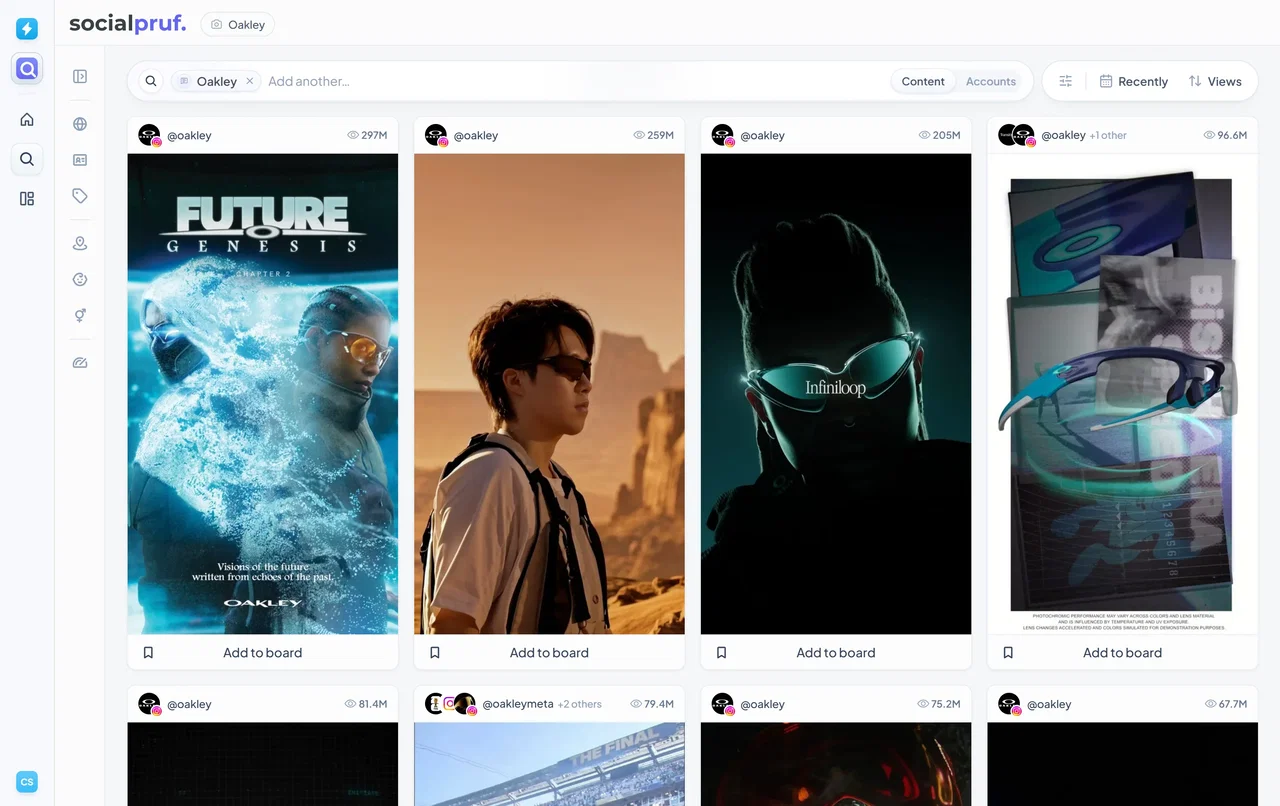The height and width of the screenshot is (806, 1280).
Task: Open the globe filter icon
Action: point(80,124)
